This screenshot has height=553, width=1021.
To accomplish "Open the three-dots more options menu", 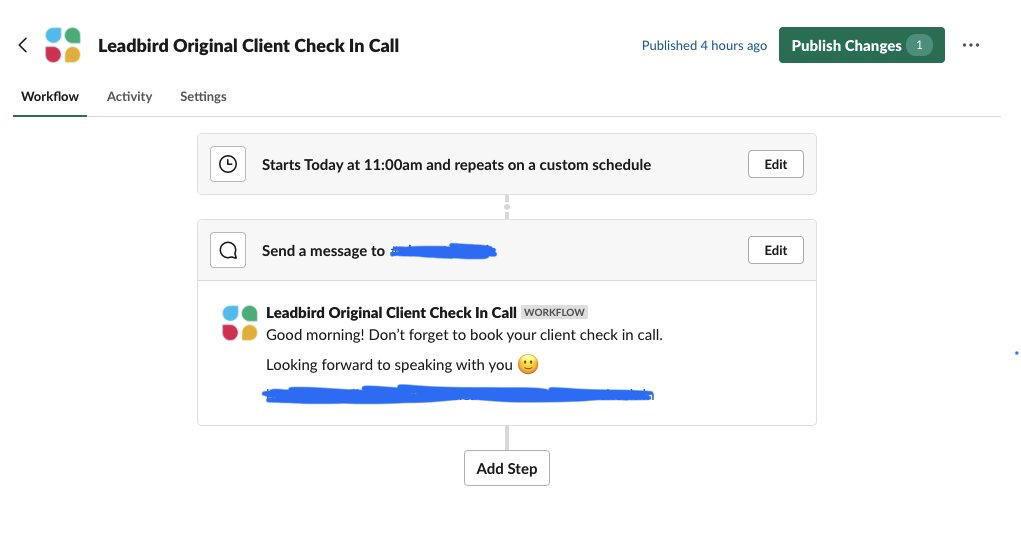I will [971, 45].
